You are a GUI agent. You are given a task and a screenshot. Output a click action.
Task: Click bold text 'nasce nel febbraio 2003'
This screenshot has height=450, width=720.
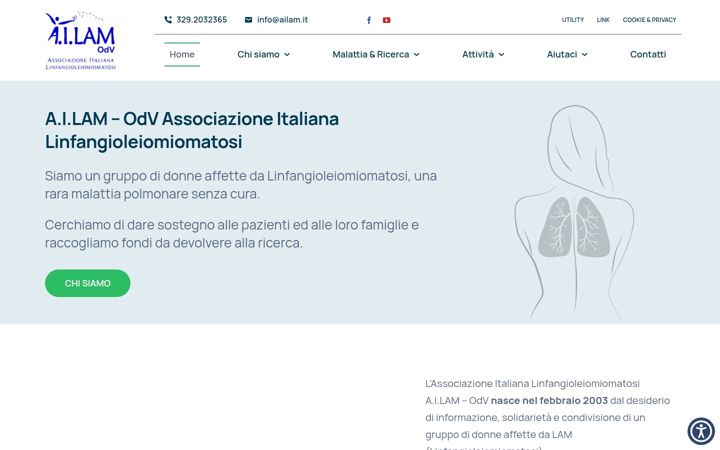coord(549,400)
